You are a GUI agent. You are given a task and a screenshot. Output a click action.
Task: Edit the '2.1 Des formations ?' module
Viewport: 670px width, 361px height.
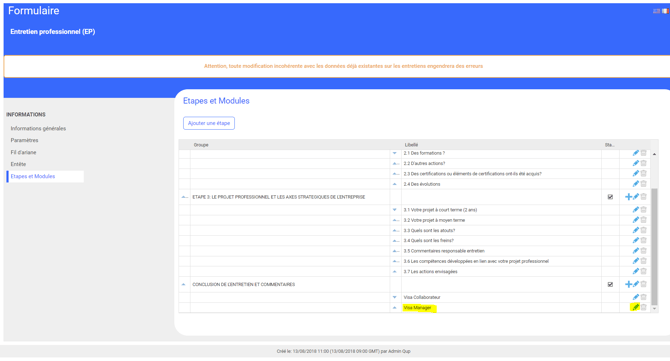point(636,153)
